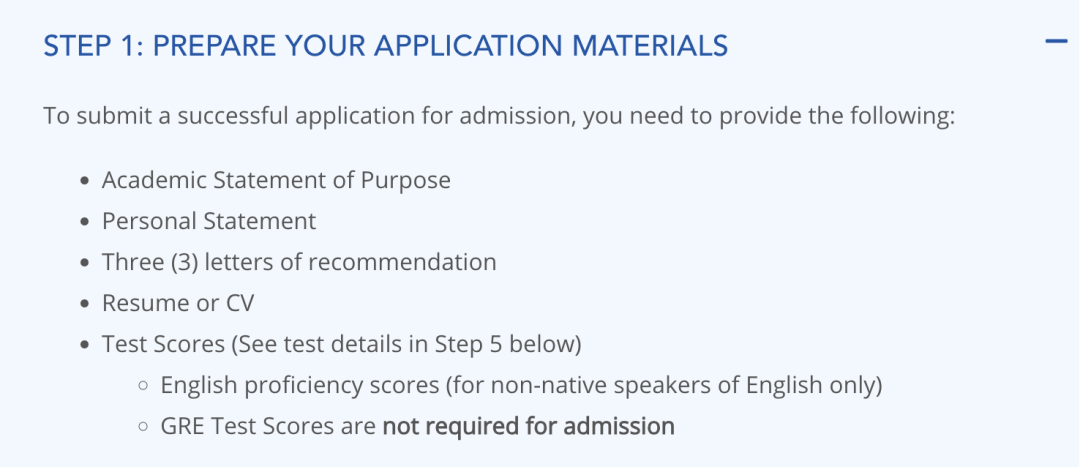Click the words Step 5 below

(x=504, y=344)
